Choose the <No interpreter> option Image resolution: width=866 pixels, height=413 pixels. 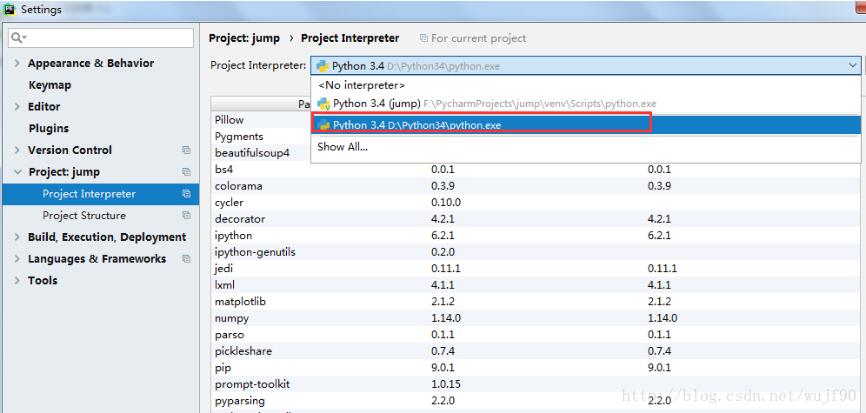pyautogui.click(x=585, y=85)
